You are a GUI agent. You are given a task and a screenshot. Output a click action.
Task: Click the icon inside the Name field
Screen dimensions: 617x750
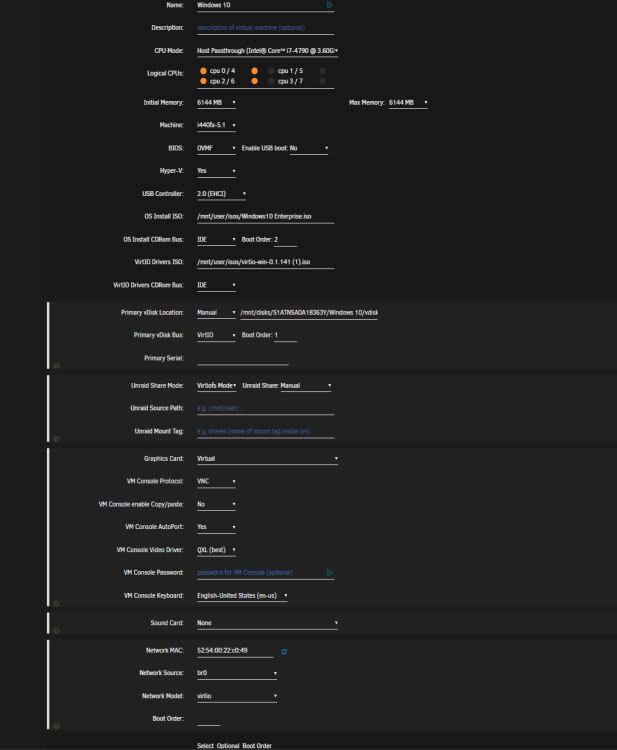(330, 5)
